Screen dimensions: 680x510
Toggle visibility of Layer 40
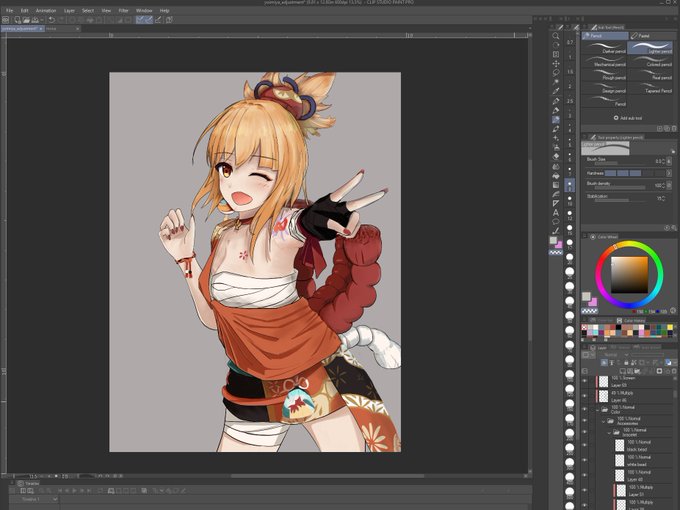(585, 475)
